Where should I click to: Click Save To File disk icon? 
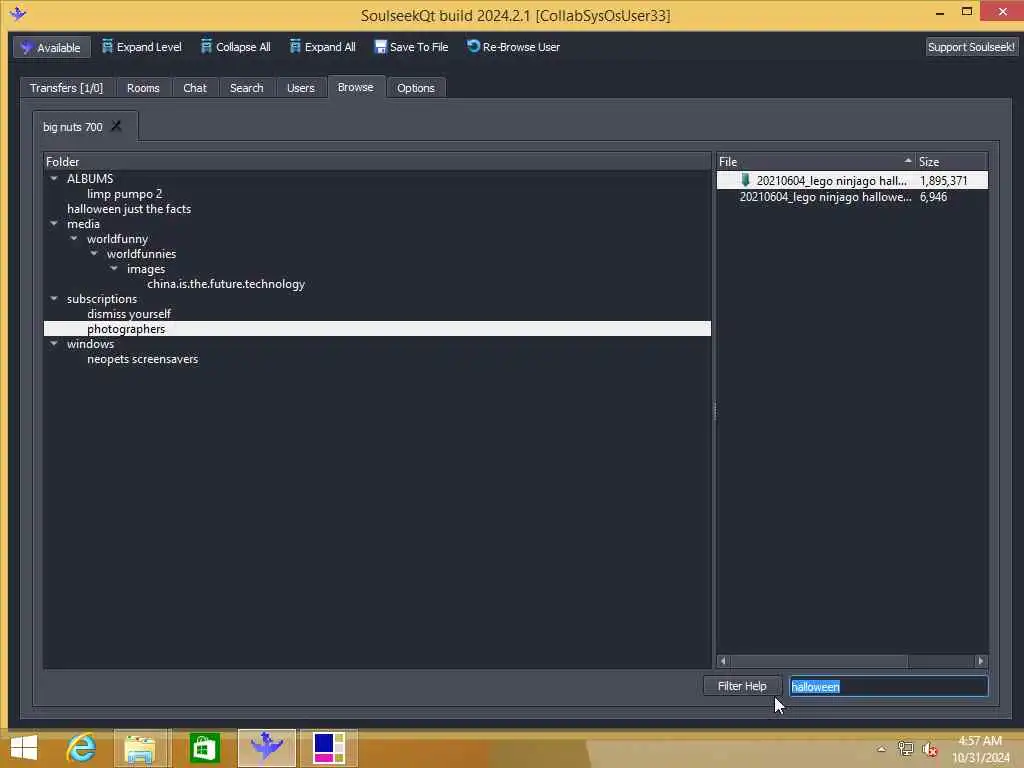coord(380,47)
